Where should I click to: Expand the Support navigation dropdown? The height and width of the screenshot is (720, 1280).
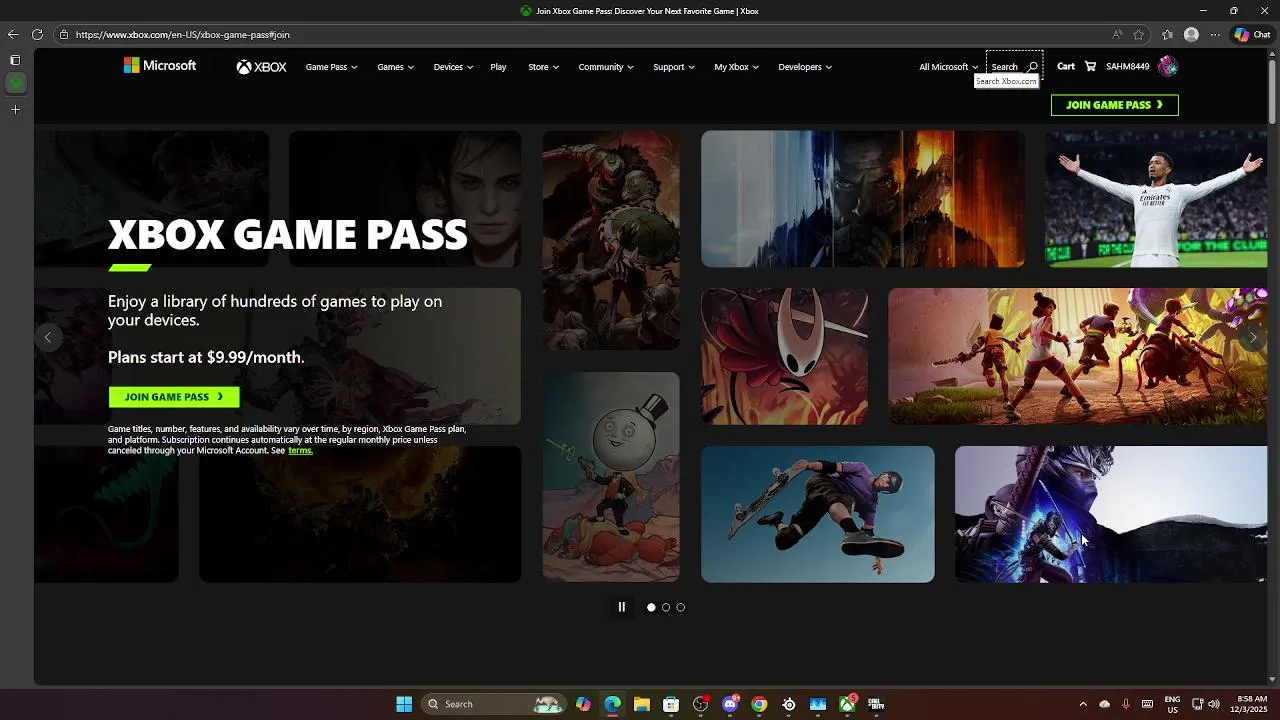click(674, 67)
